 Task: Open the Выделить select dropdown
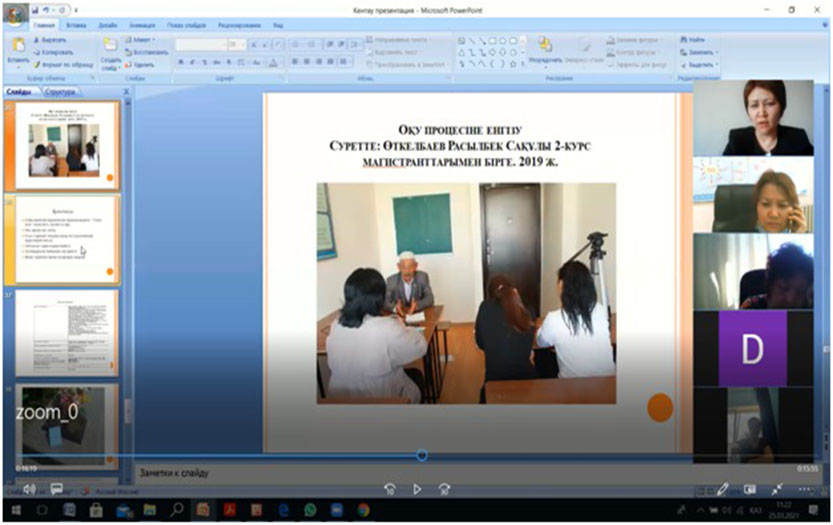(699, 64)
